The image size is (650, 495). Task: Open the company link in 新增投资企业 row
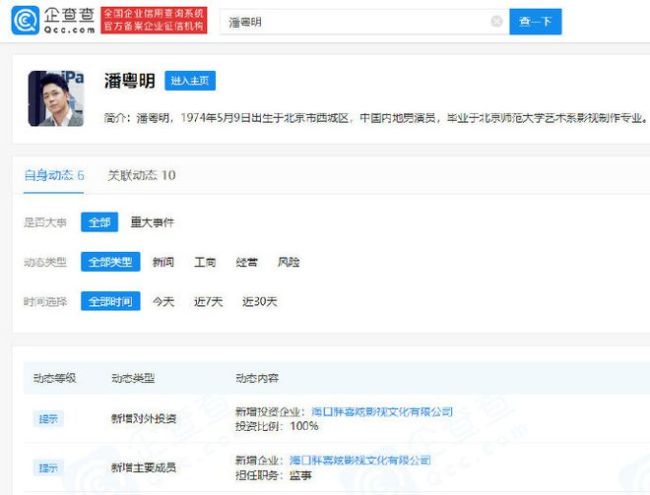point(382,412)
